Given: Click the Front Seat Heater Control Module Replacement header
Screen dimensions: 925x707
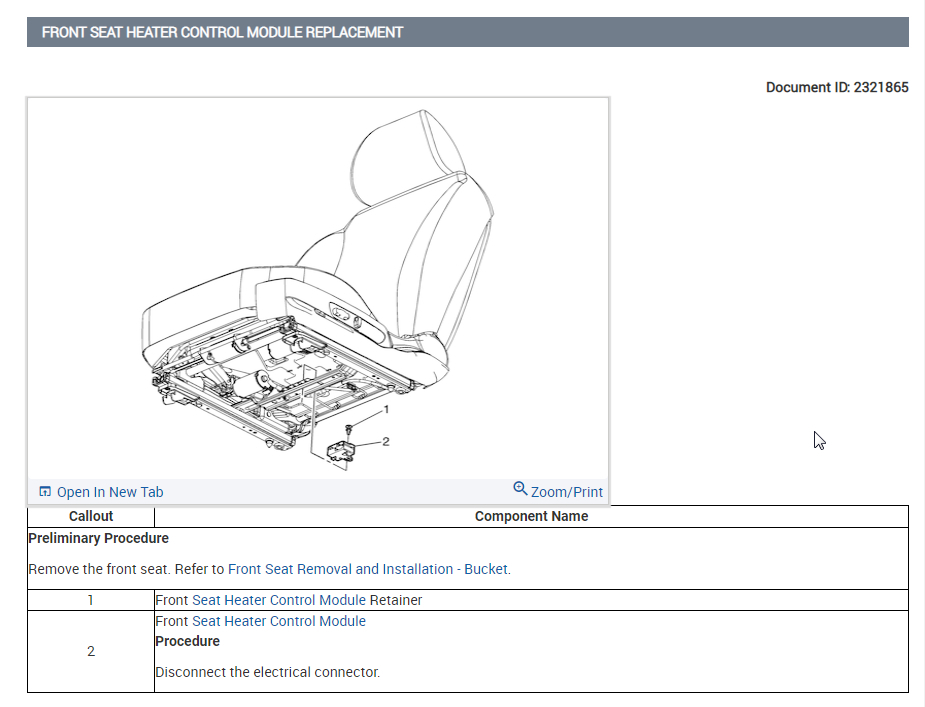Looking at the screenshot, I should pos(468,32).
